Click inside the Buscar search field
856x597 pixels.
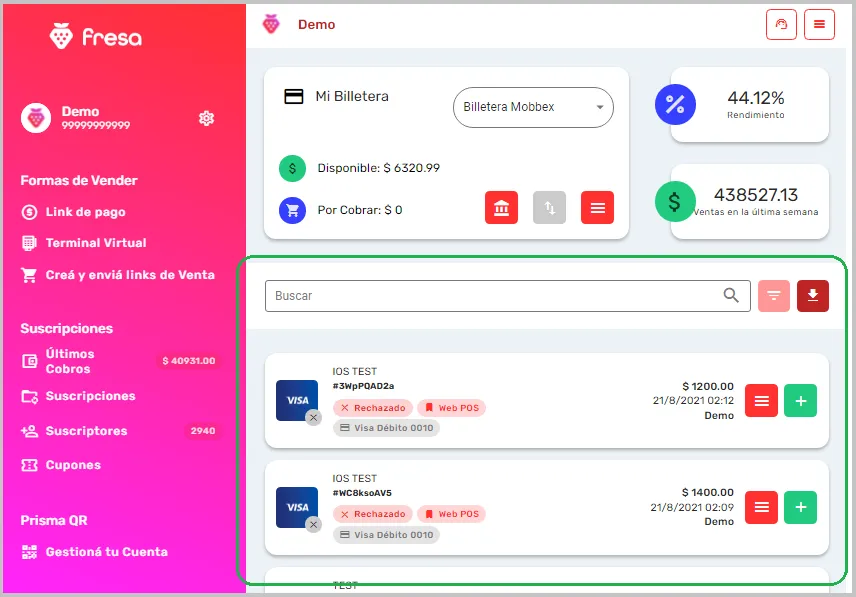coord(508,296)
